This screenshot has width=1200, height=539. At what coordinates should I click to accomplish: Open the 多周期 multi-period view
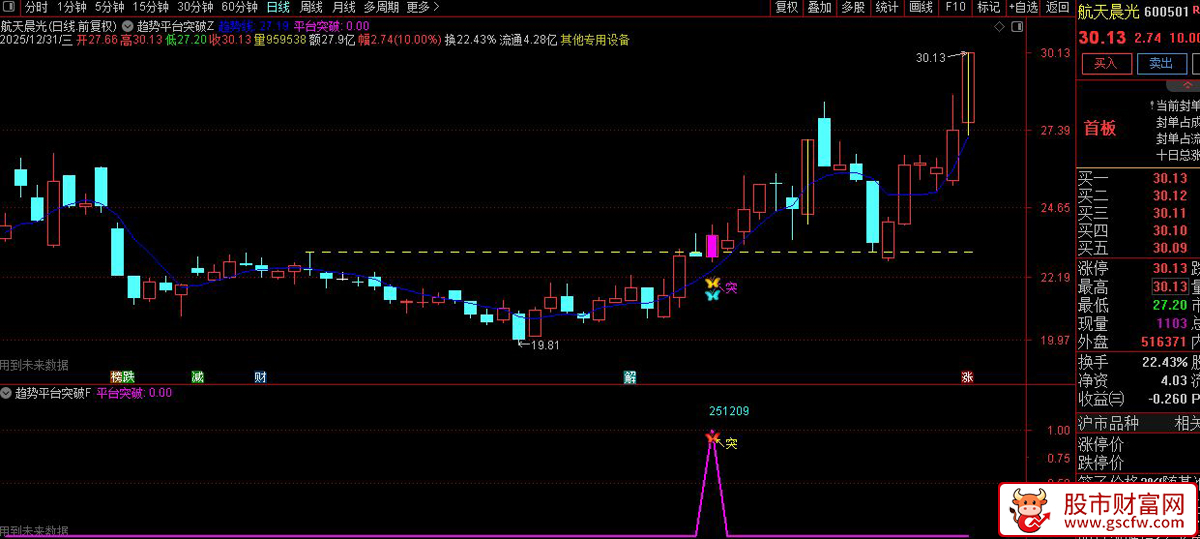click(381, 7)
